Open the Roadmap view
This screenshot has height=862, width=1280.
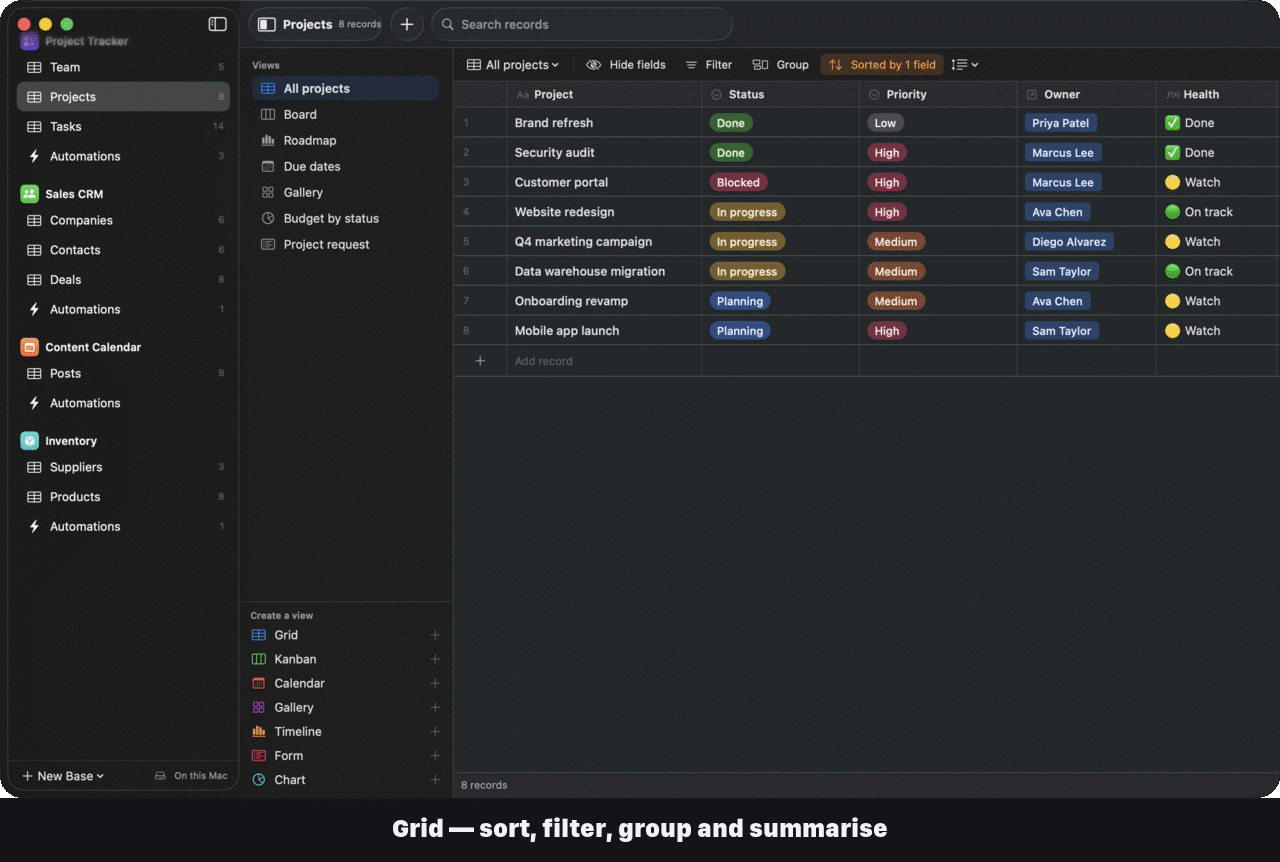click(345, 140)
